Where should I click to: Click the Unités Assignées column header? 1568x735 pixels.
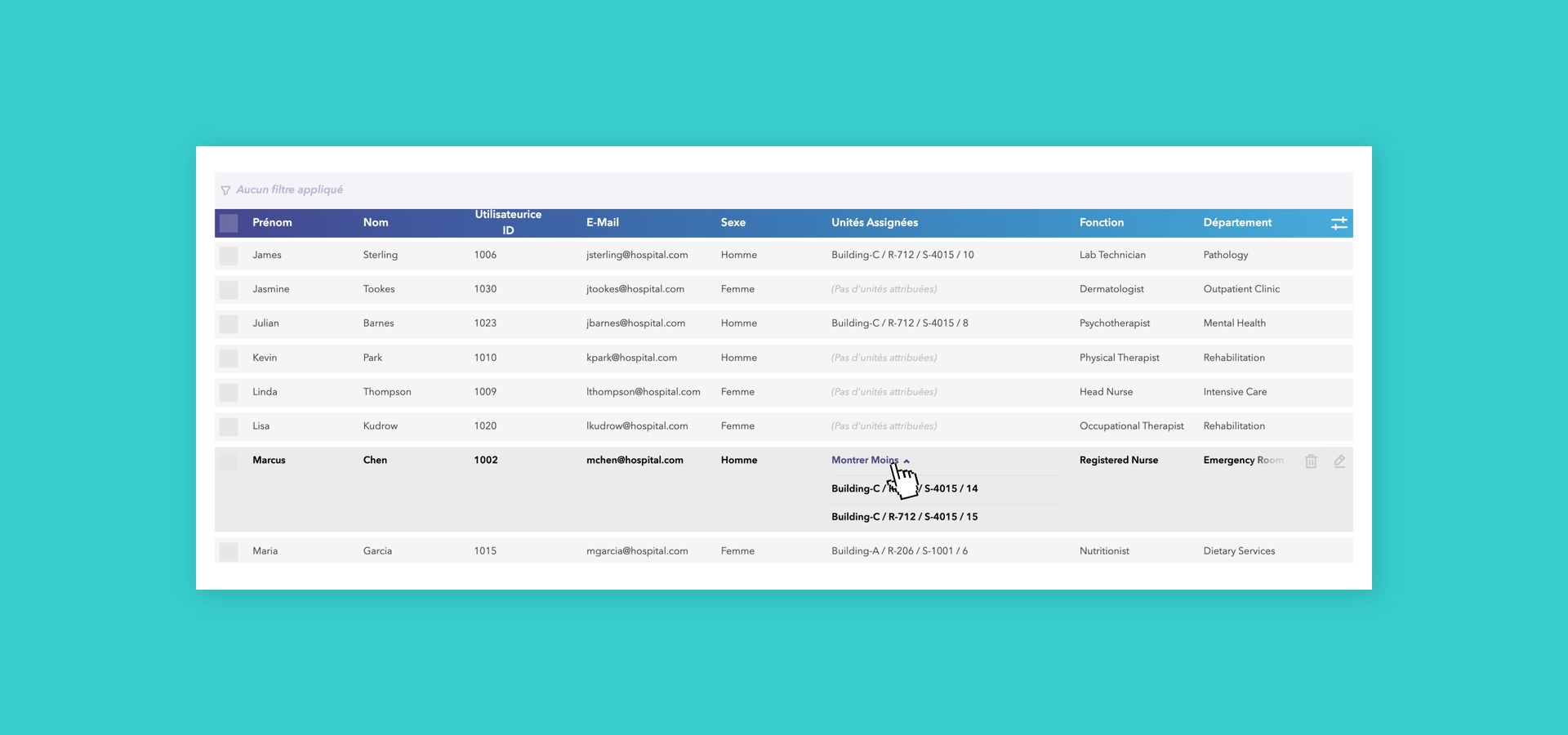pyautogui.click(x=874, y=222)
